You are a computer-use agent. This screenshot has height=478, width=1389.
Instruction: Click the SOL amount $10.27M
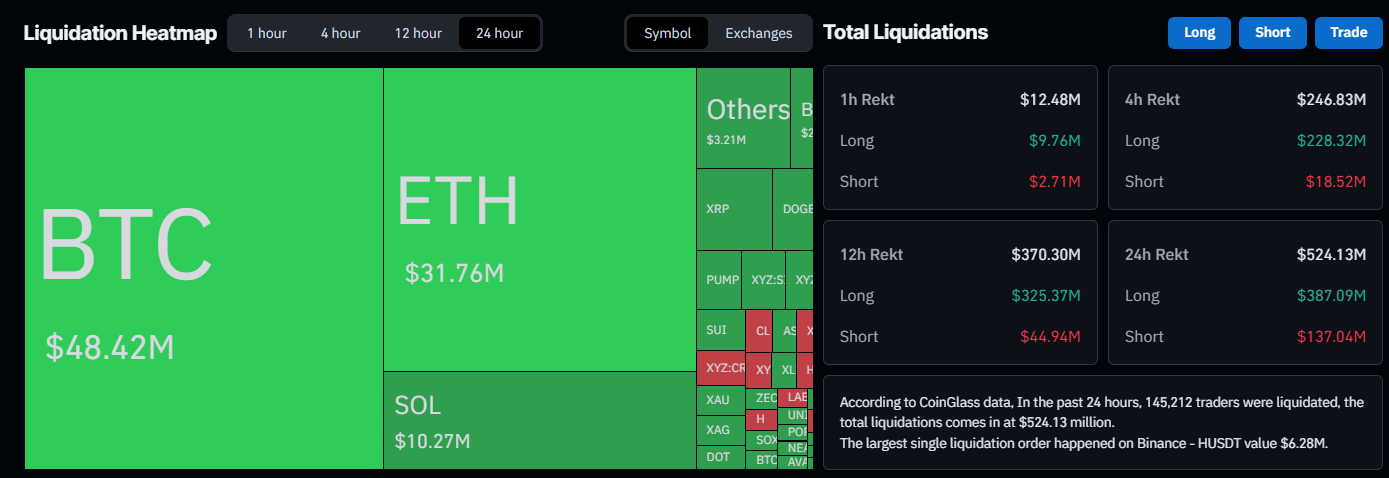pos(432,441)
